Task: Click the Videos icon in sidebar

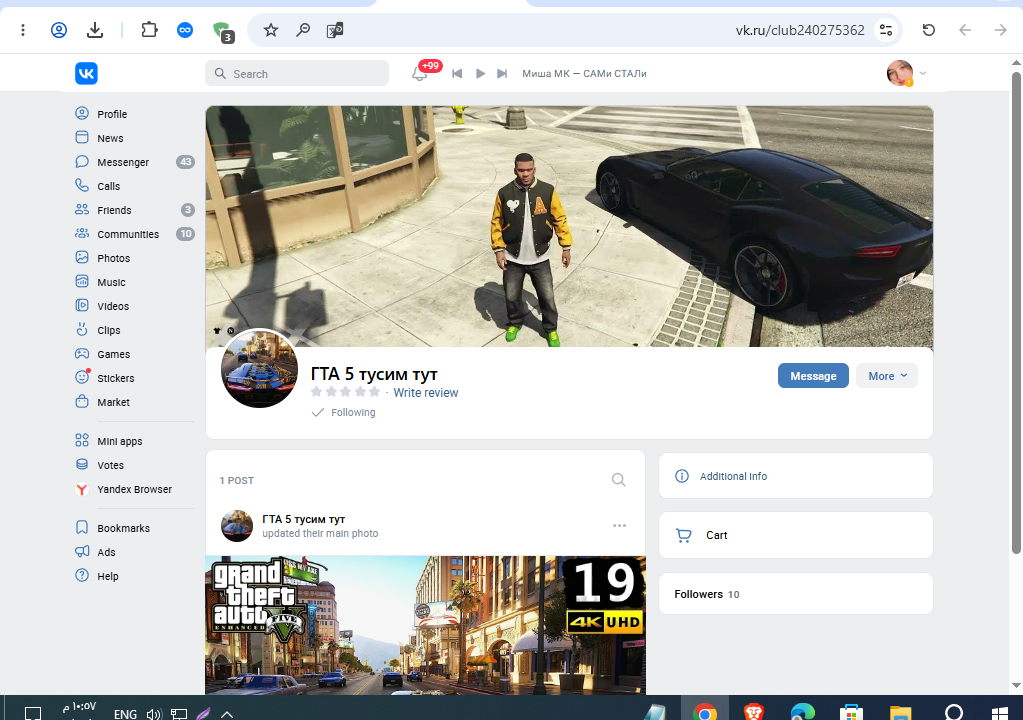Action: [82, 306]
